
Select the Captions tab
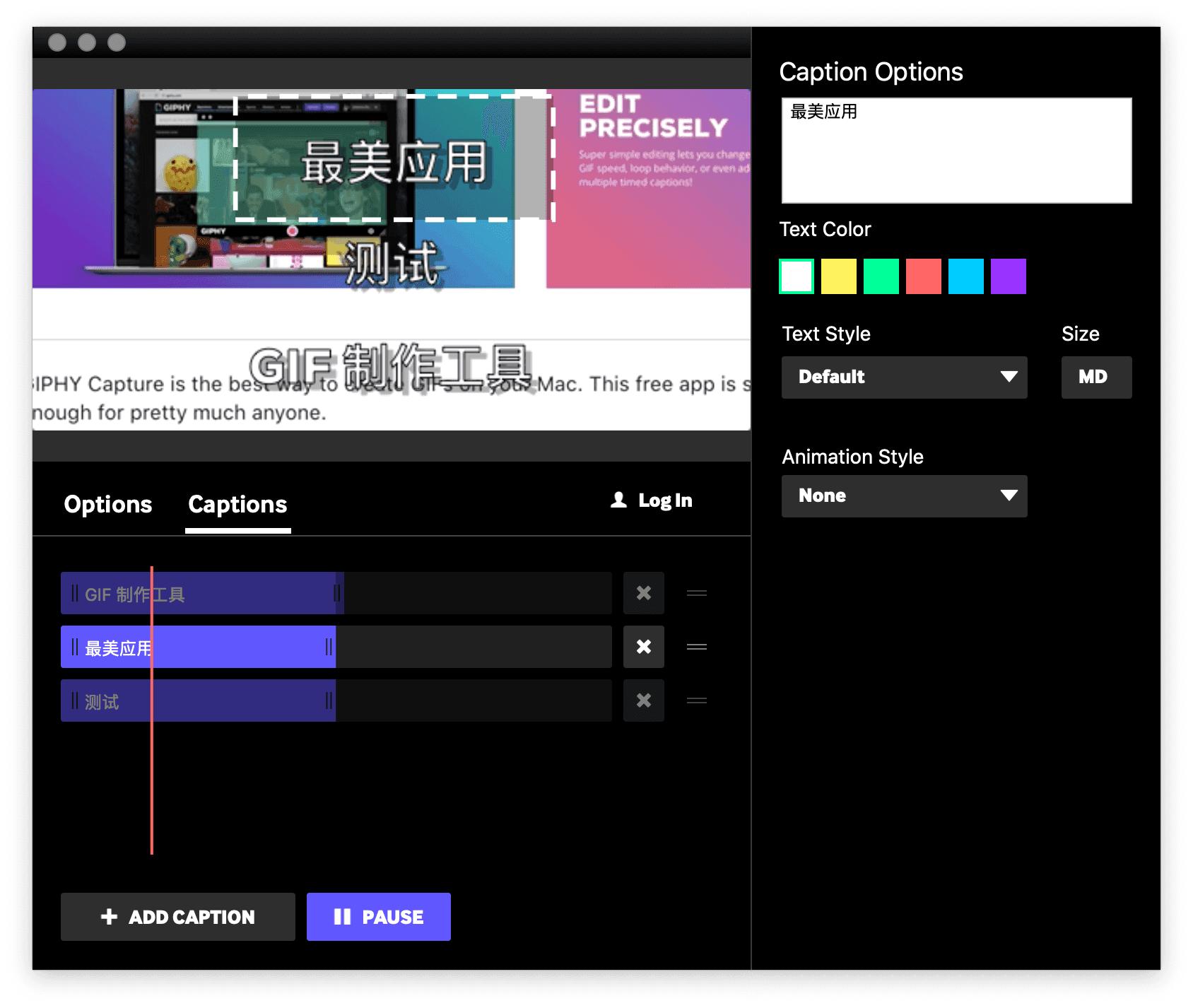237,504
